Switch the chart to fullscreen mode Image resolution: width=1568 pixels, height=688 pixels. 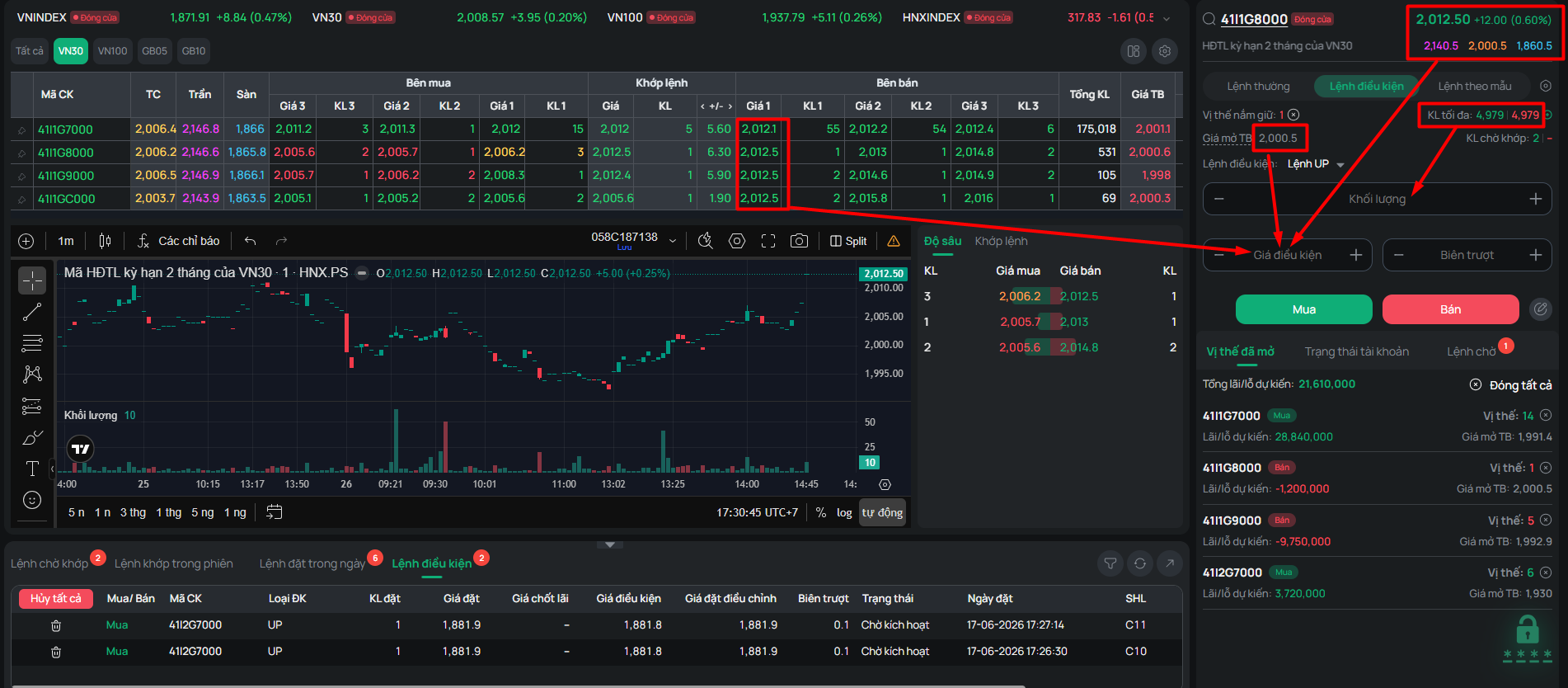tap(768, 241)
